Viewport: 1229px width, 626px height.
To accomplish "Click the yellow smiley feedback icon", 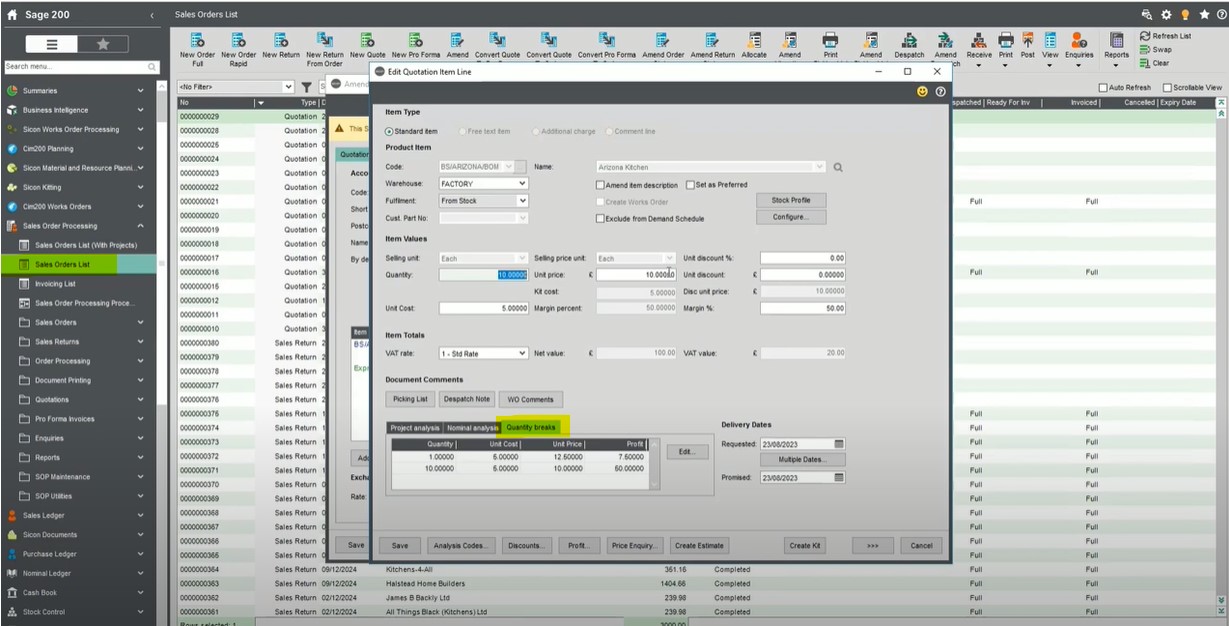I will click(x=922, y=92).
